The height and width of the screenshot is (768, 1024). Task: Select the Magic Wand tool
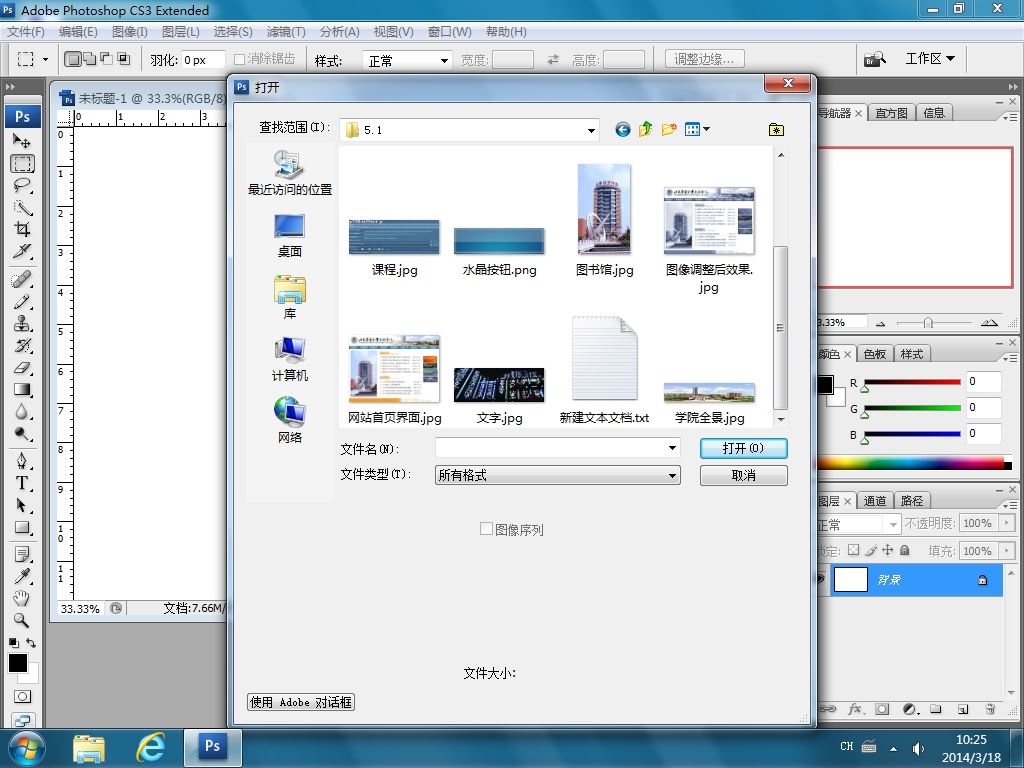(x=22, y=208)
